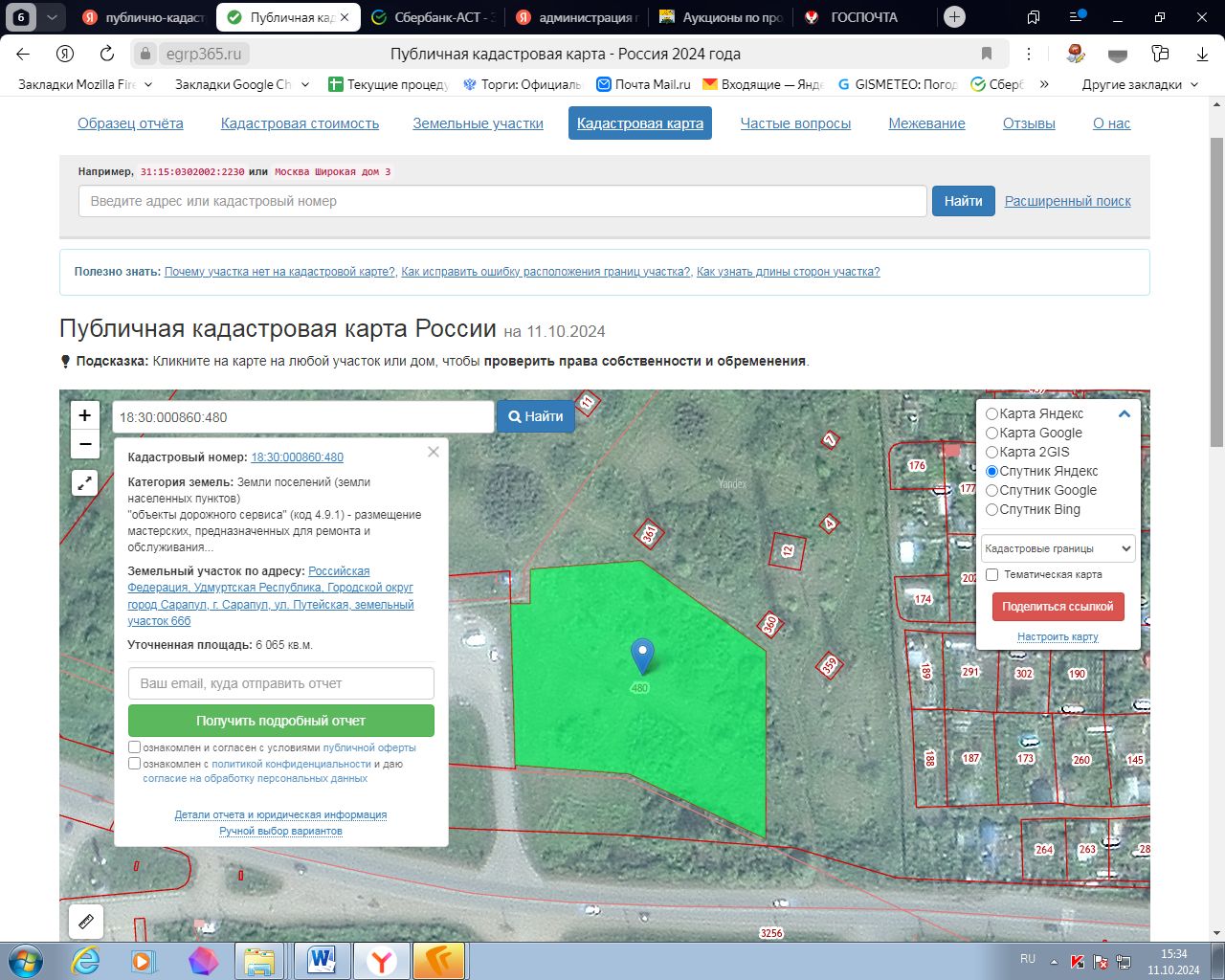The image size is (1225, 980).
Task: Reload the page in browser toolbar
Action: (107, 54)
